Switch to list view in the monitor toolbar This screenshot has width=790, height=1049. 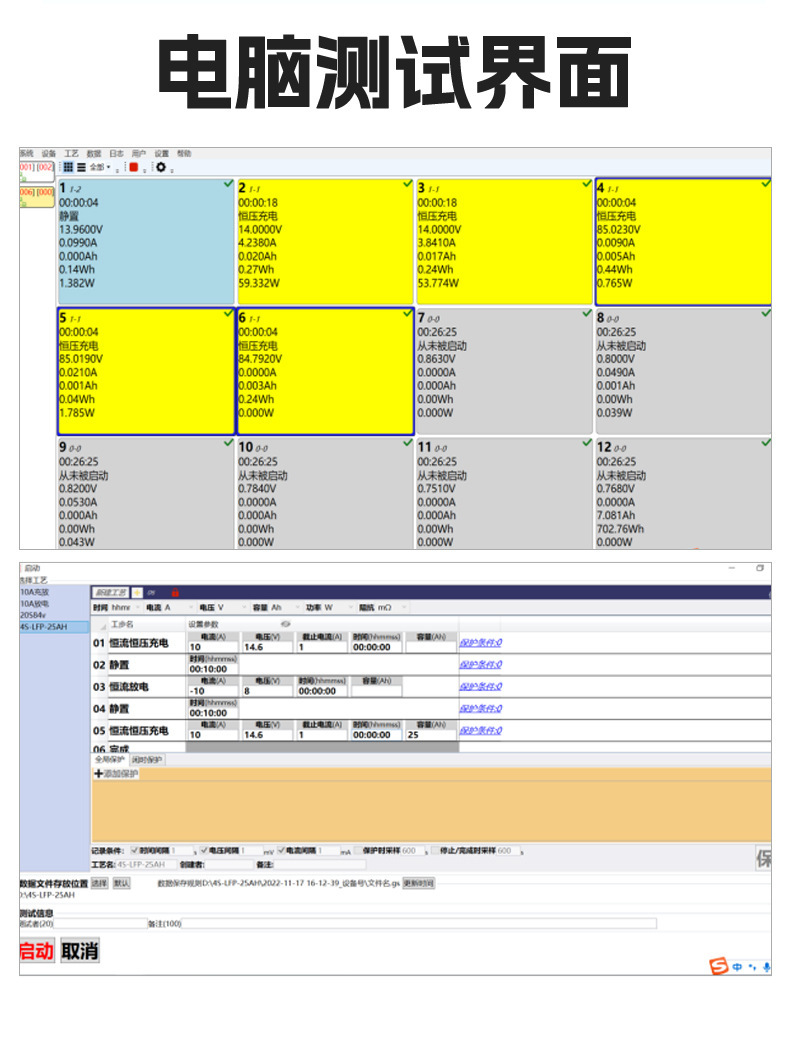click(x=81, y=167)
